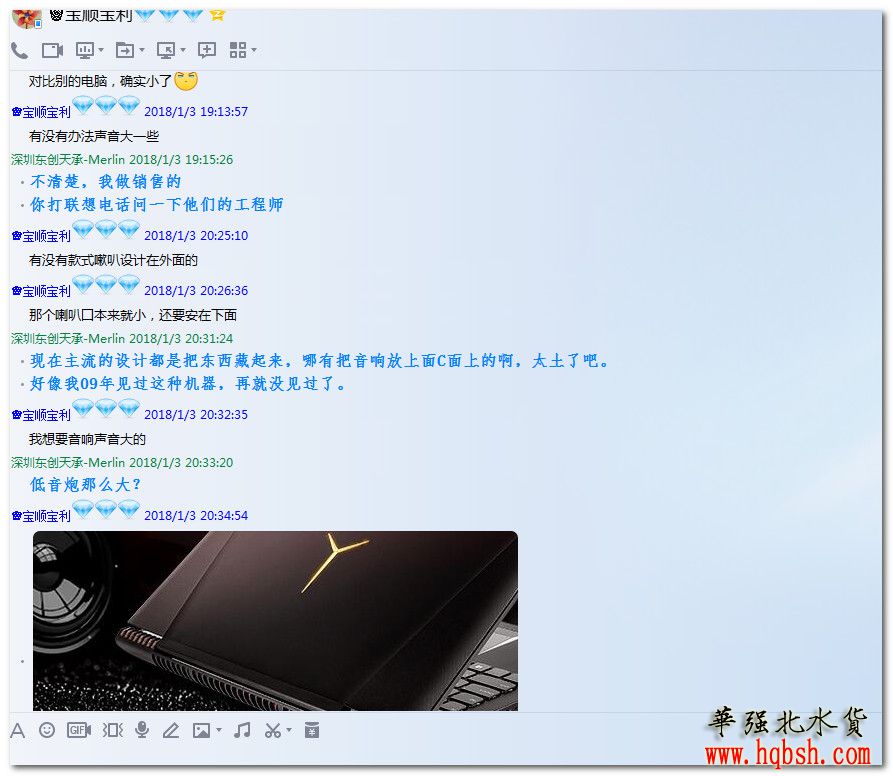
Task: Click the message 不清楚，我做销售的
Action: coord(106,182)
